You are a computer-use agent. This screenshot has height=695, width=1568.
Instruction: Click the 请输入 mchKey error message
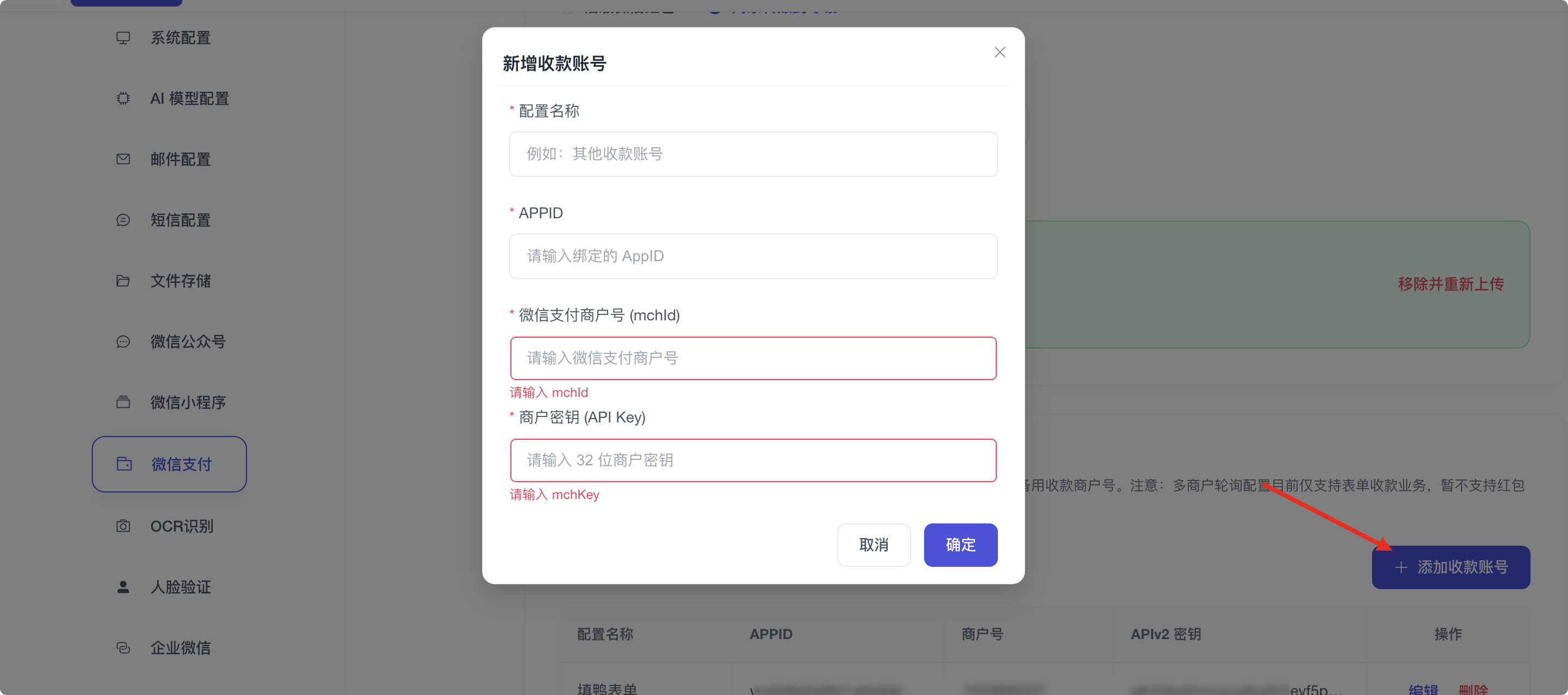pyautogui.click(x=554, y=495)
